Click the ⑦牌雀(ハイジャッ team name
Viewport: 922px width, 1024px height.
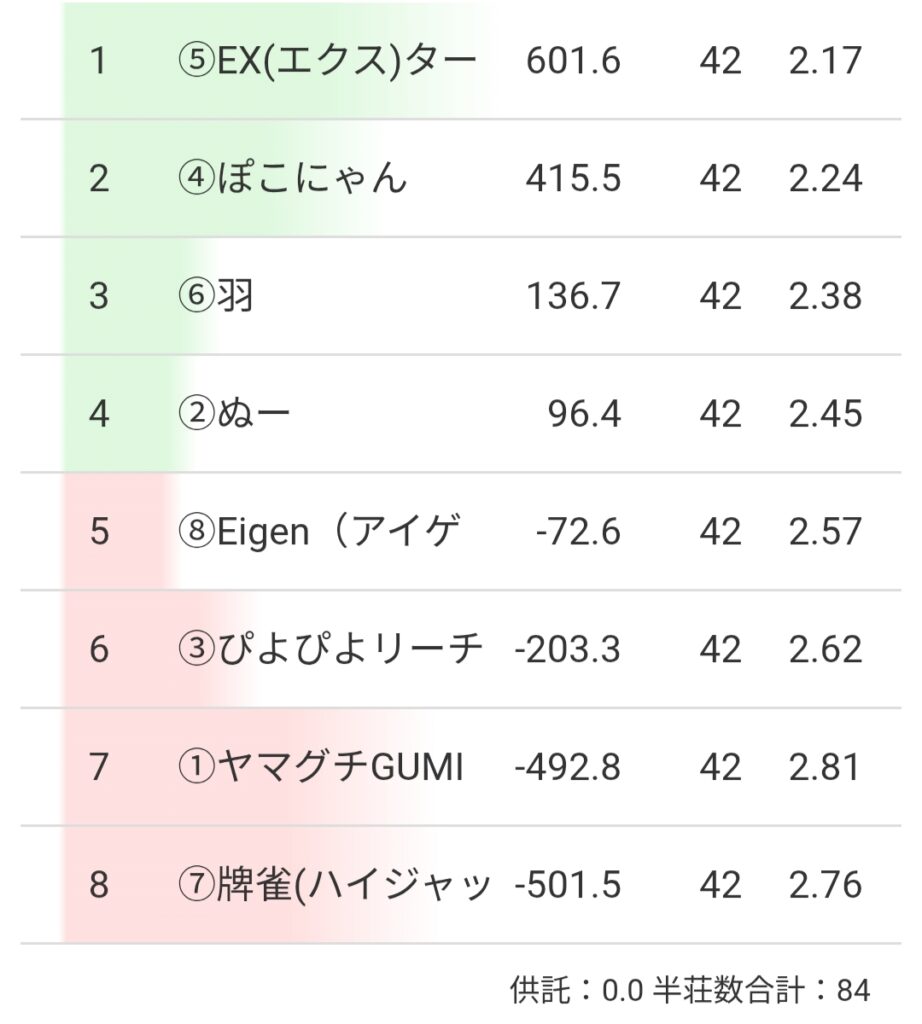click(x=334, y=885)
